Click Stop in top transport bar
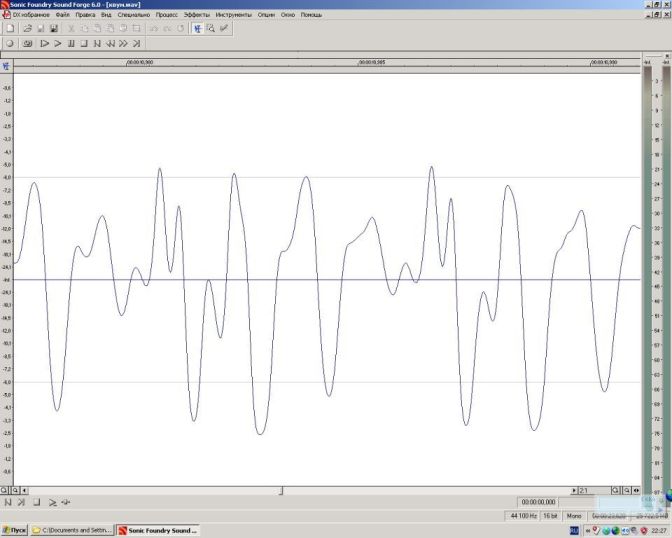672x538 pixels. point(84,43)
